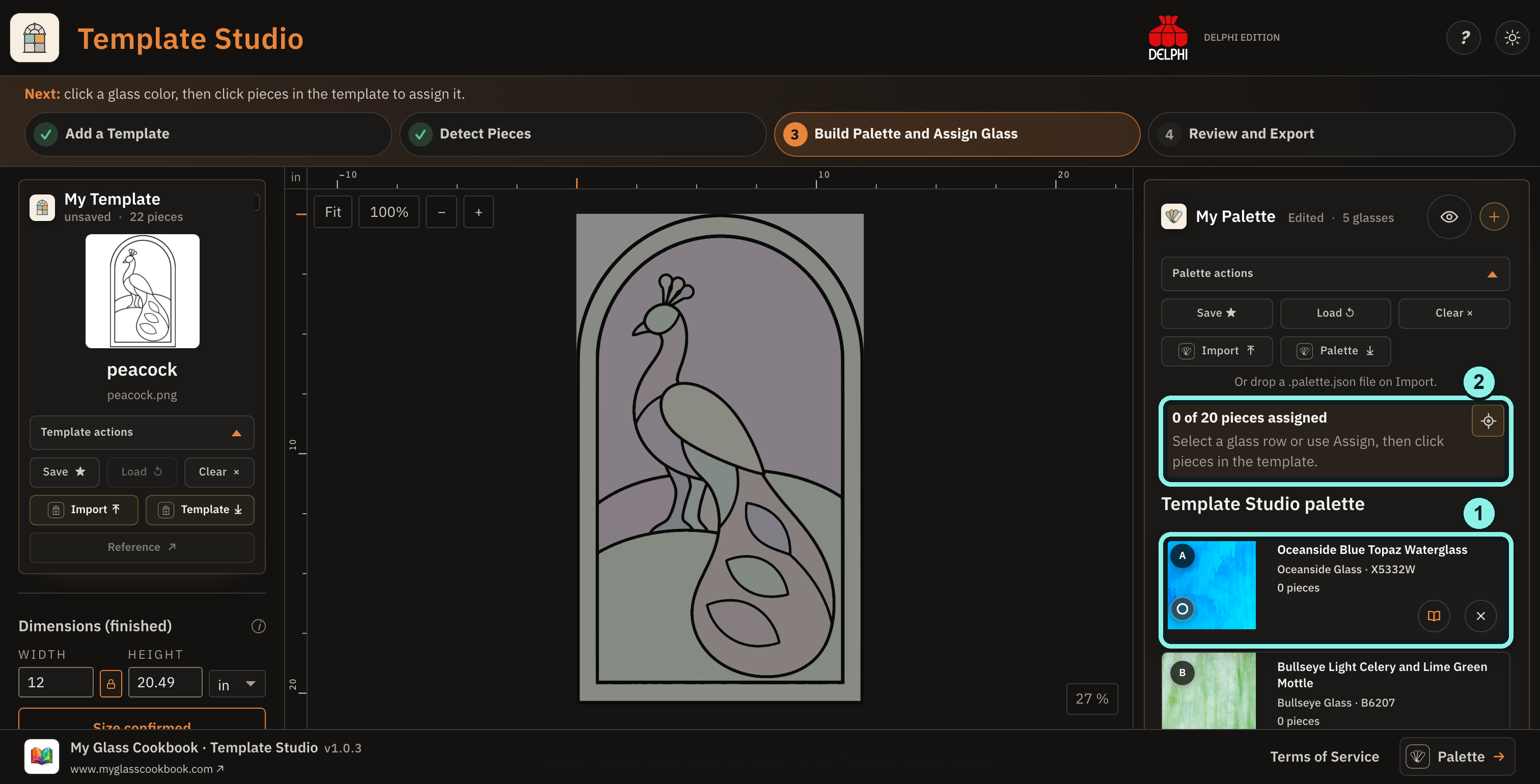Toggle palette visibility with the eye icon

pos(1448,217)
